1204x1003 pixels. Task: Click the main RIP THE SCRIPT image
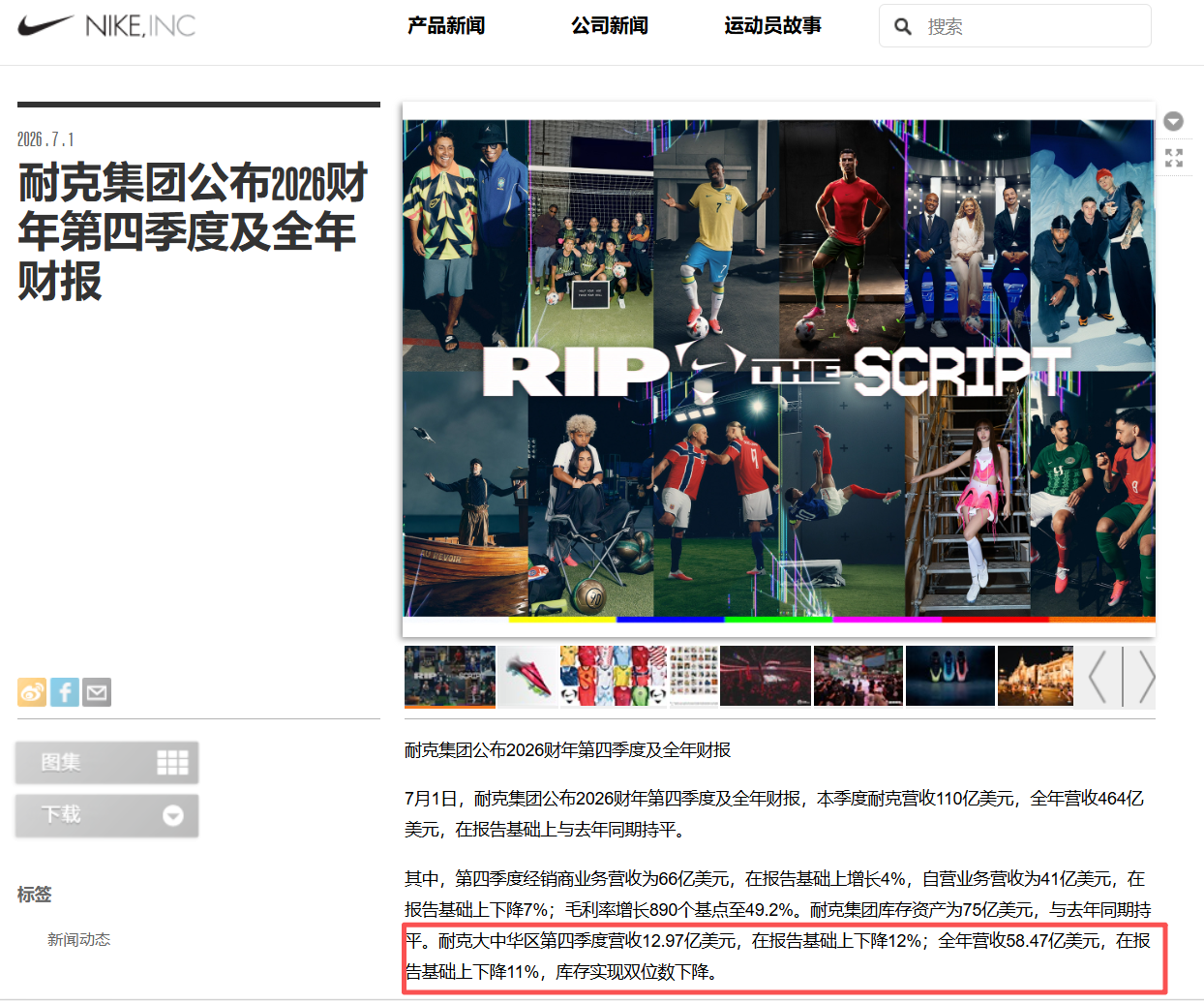pyautogui.click(x=779, y=370)
